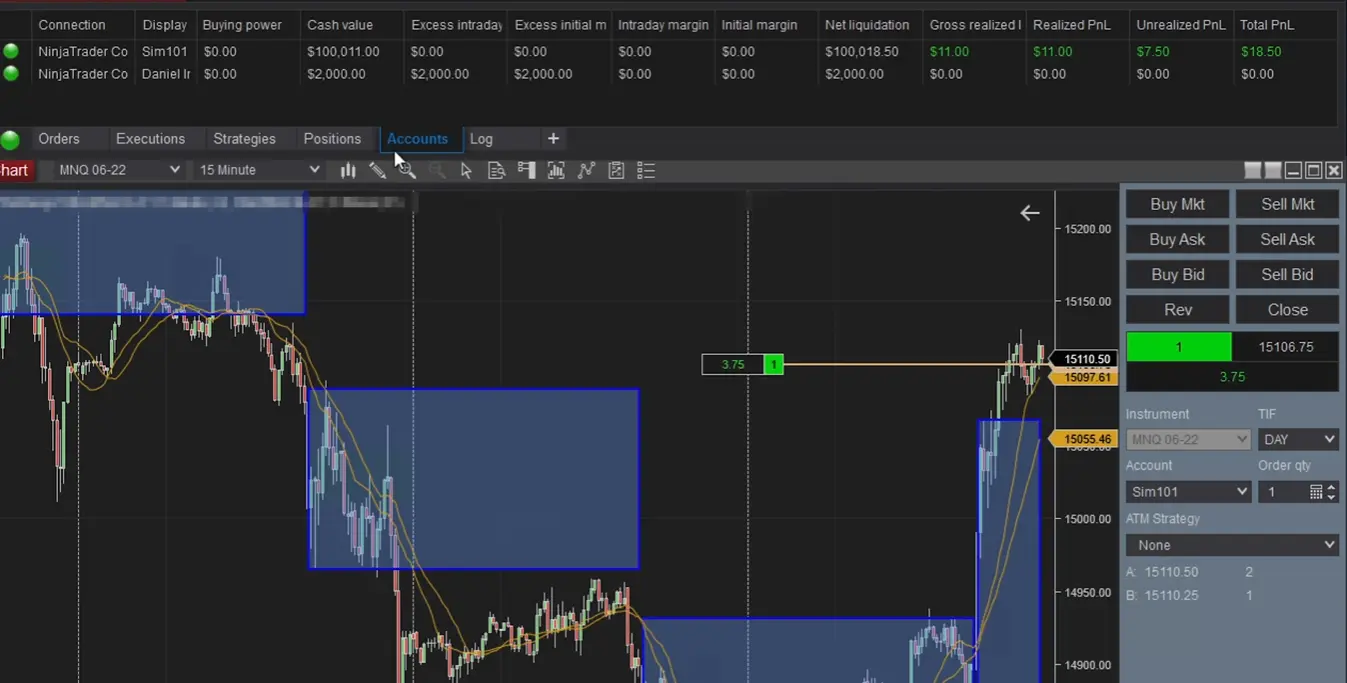Toggle the Chart Trader panel icon
The width and height of the screenshot is (1347, 683).
click(526, 170)
